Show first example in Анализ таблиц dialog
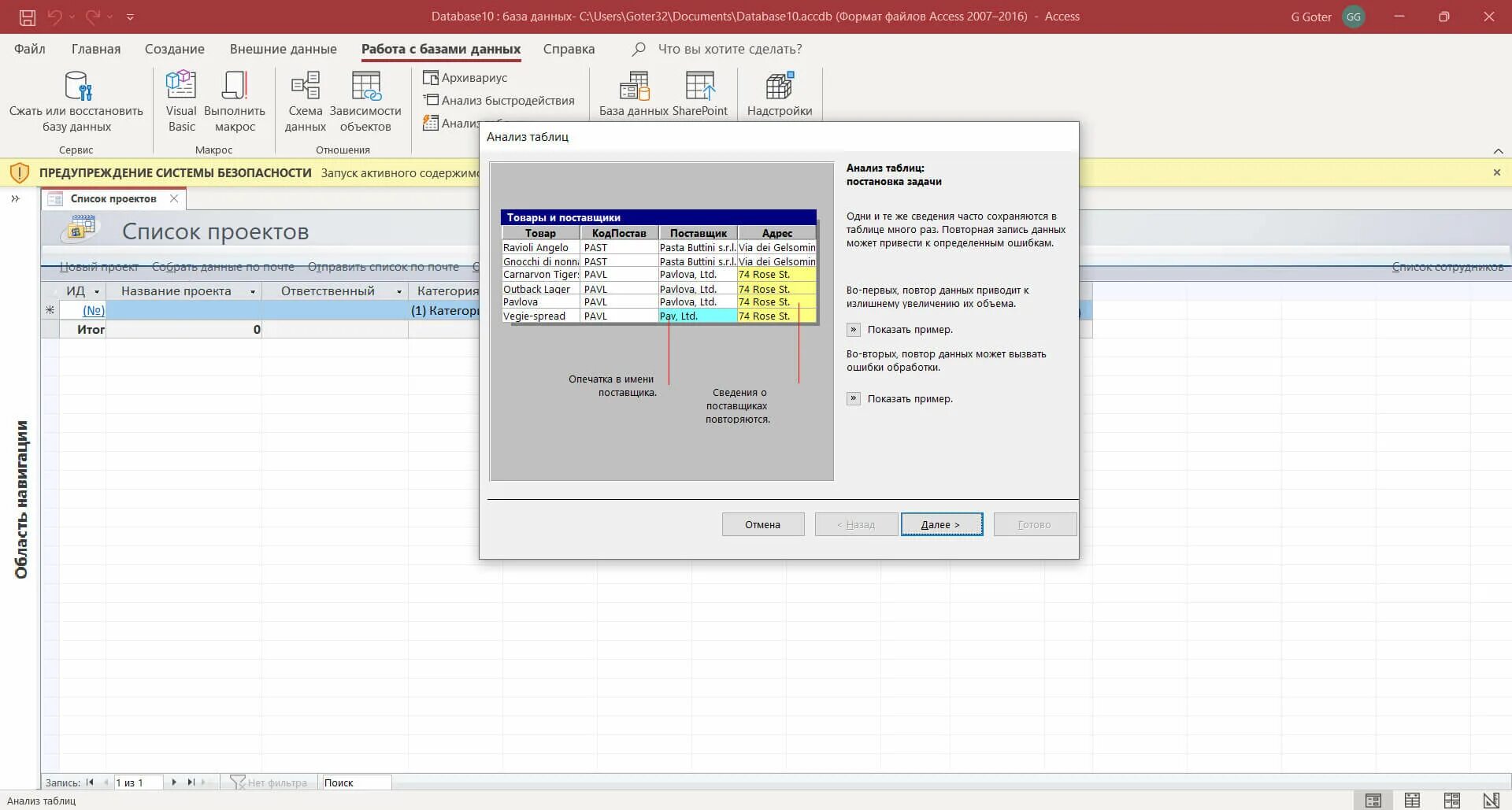The image size is (1512, 810). point(854,329)
